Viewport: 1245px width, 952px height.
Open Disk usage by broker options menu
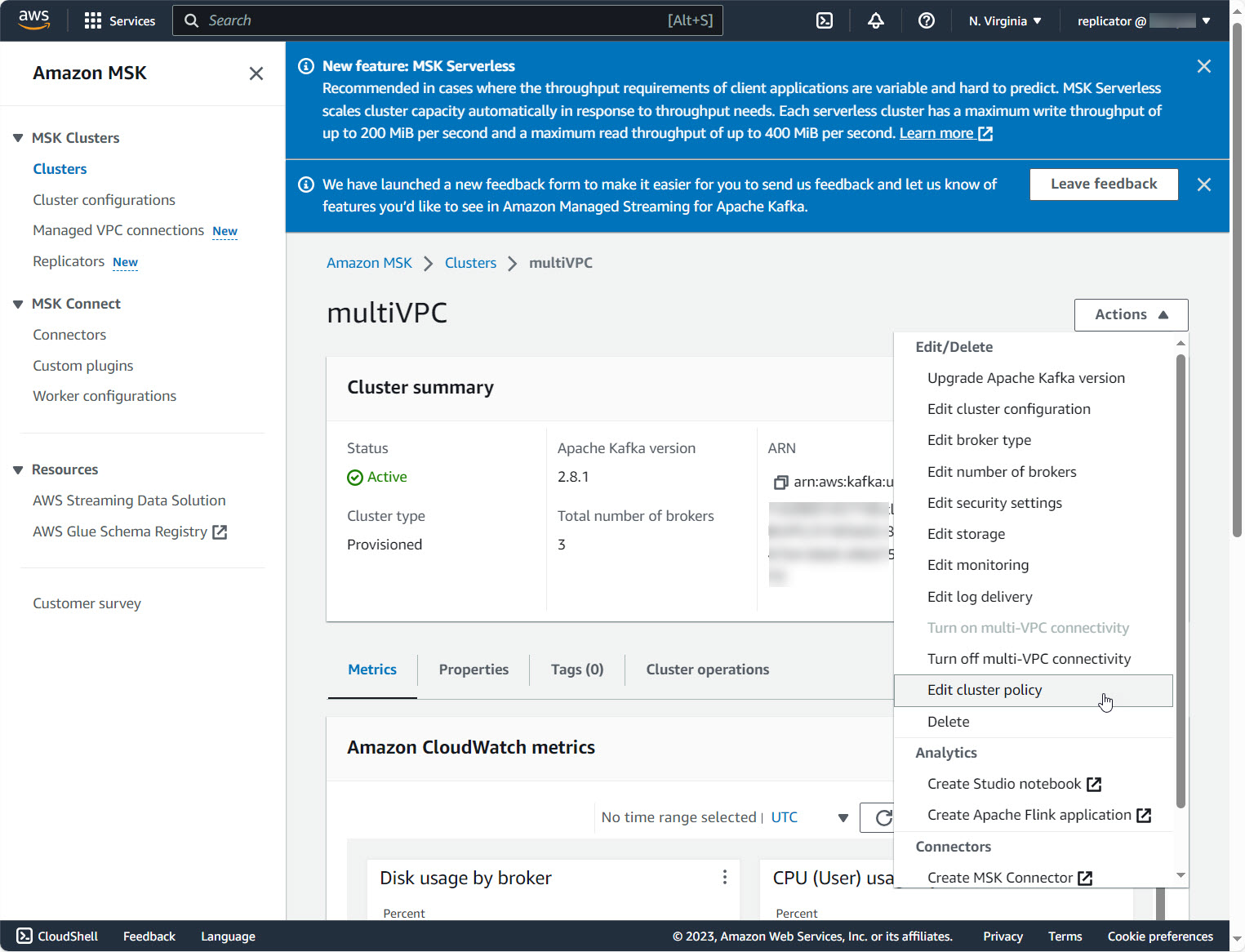pyautogui.click(x=724, y=877)
